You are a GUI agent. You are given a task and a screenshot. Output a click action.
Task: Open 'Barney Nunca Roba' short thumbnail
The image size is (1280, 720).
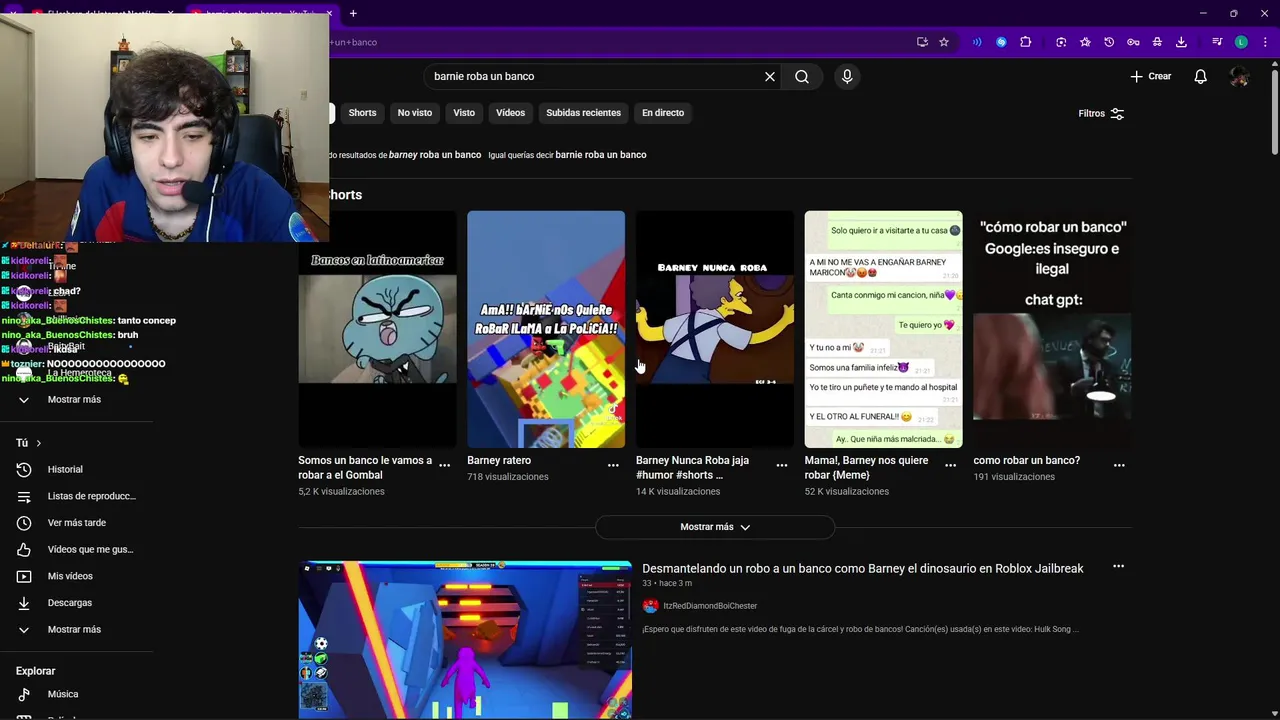715,329
